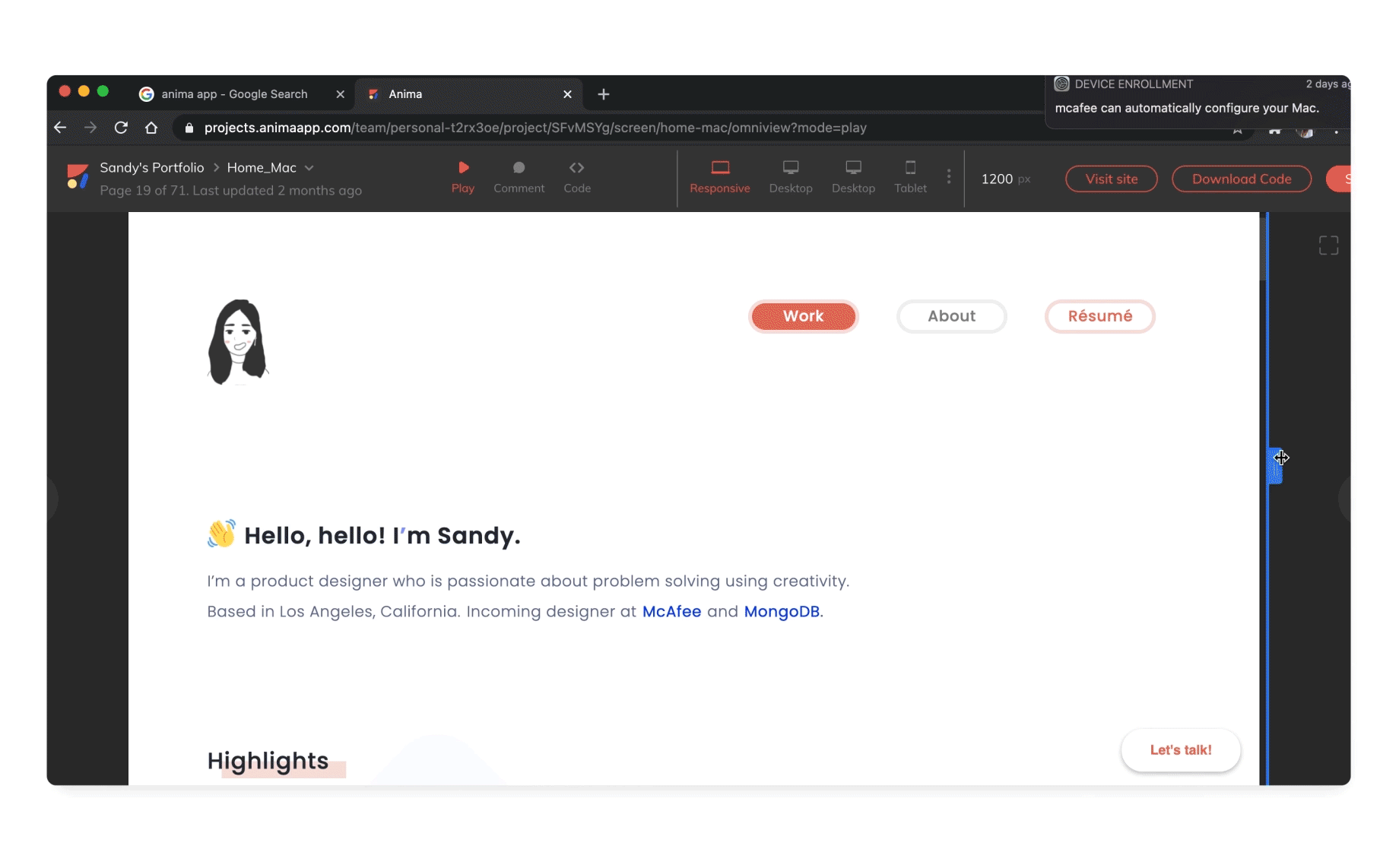Screen dimensions: 1399x868
Task: Expand the Home_Mac screen dropdown
Action: [x=309, y=168]
